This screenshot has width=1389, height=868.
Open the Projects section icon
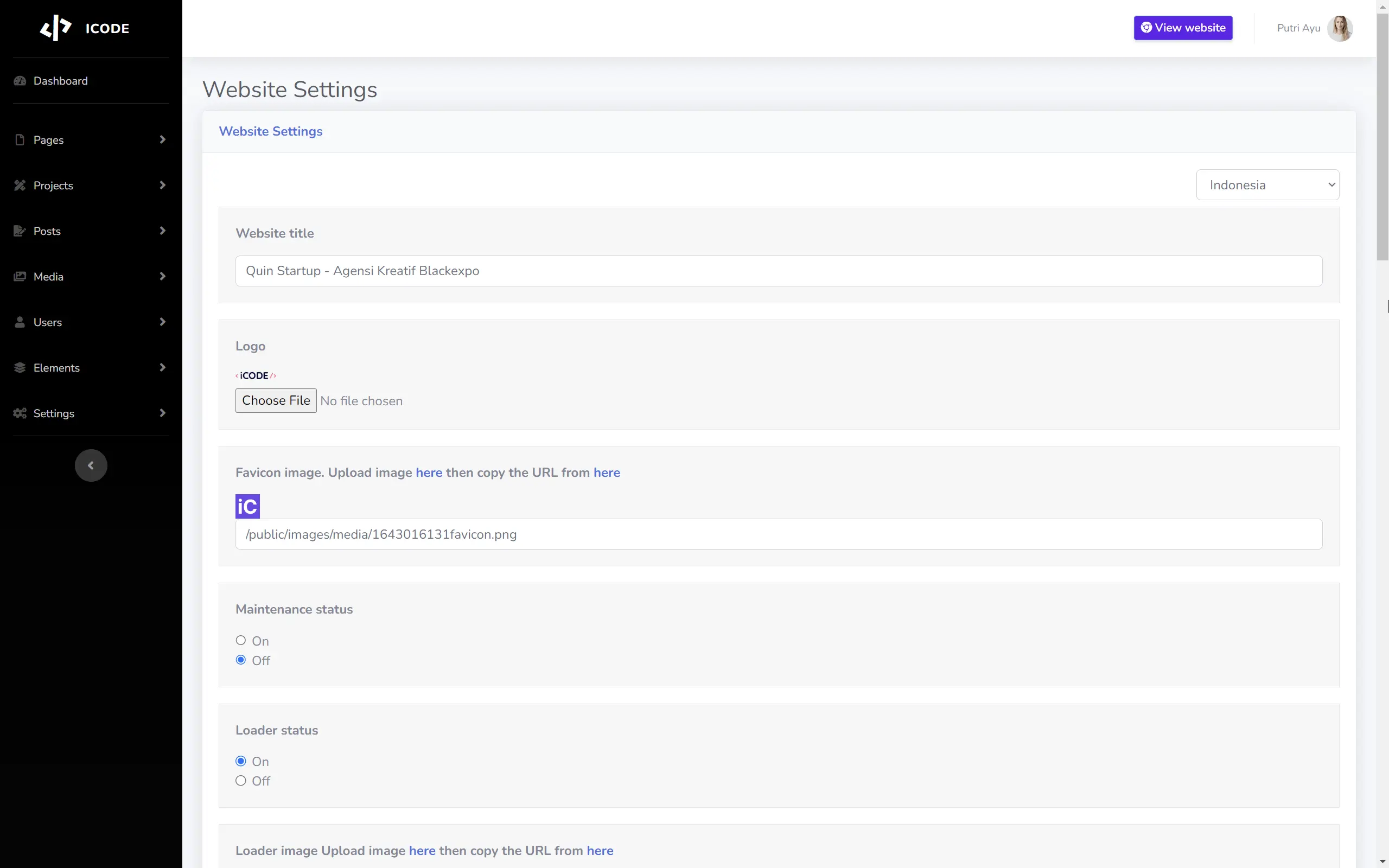[20, 185]
